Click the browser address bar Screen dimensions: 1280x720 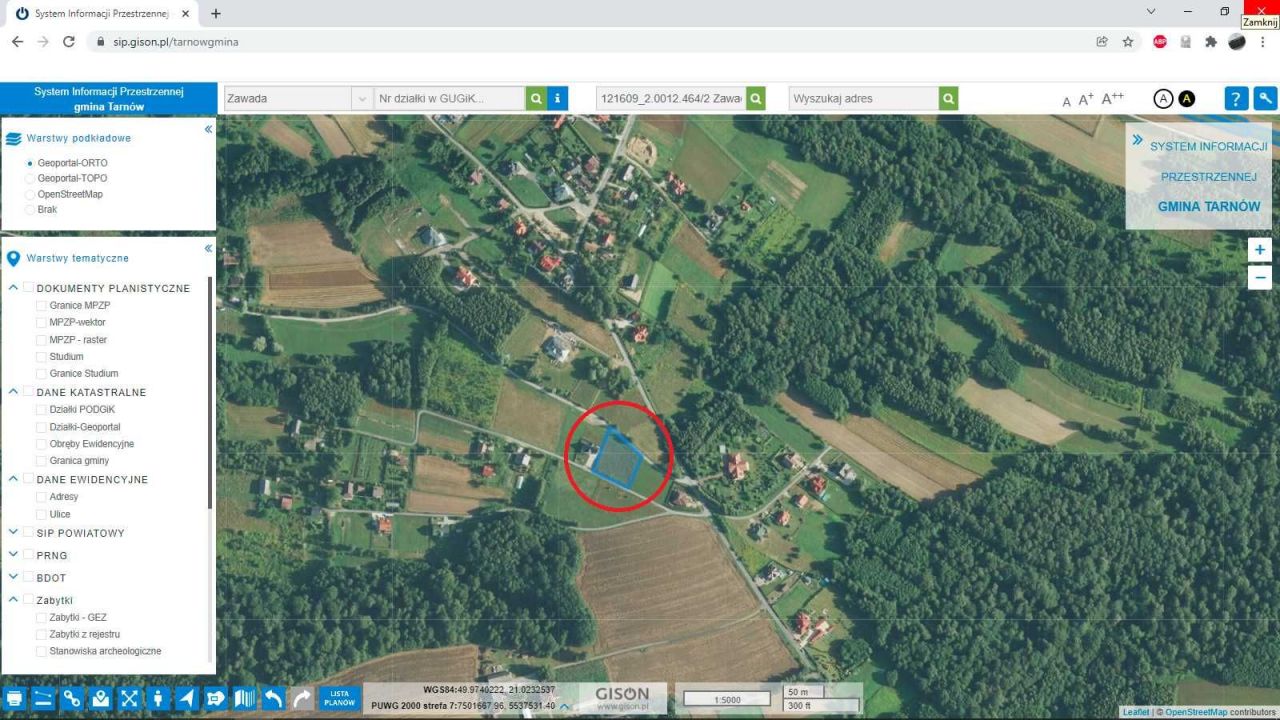(x=590, y=42)
